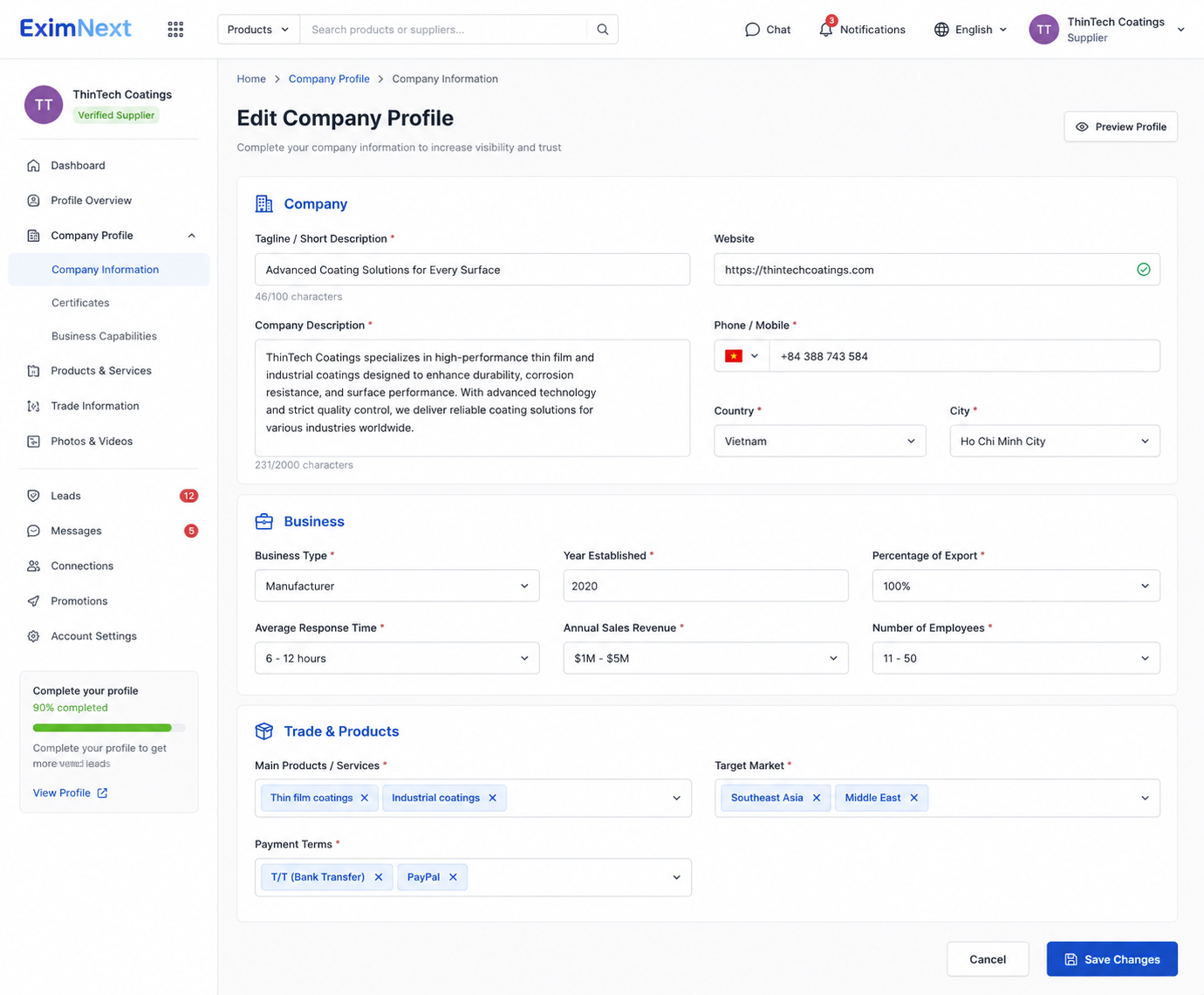This screenshot has height=995, width=1204.
Task: Click the search products or suppliers field
Action: click(443, 30)
